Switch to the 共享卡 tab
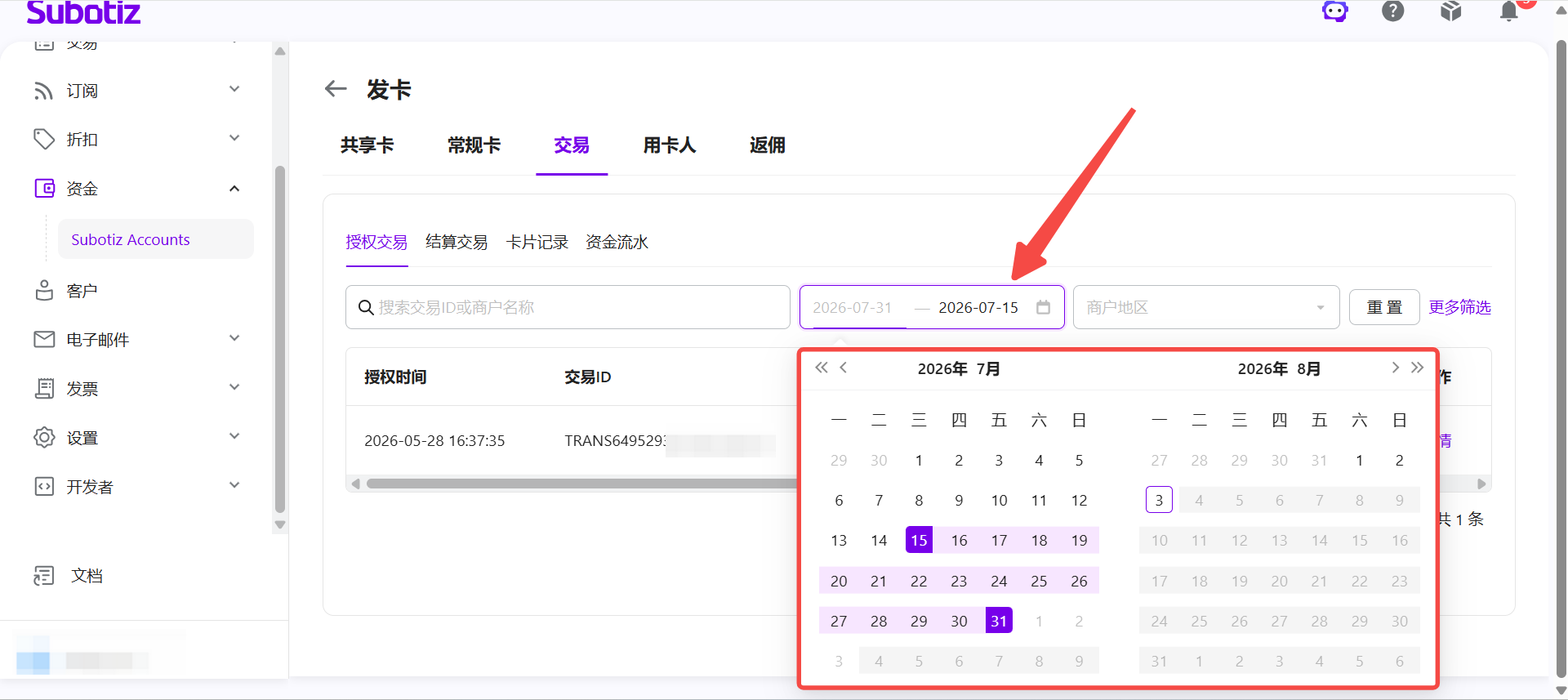Viewport: 1568px width, 700px height. (x=367, y=145)
